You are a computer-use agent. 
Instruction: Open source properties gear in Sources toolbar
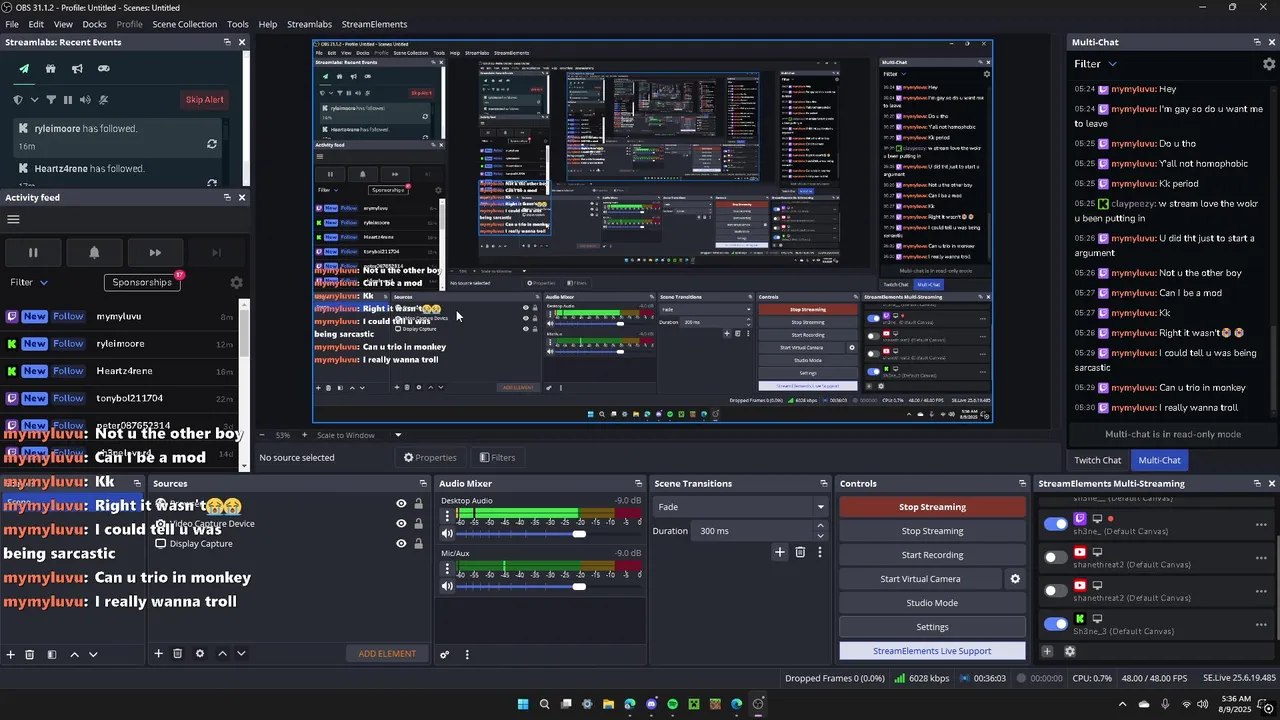[x=200, y=654]
